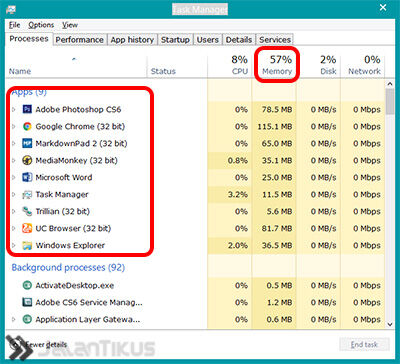
Task: Expand the Trillian row
Action: coord(14,211)
